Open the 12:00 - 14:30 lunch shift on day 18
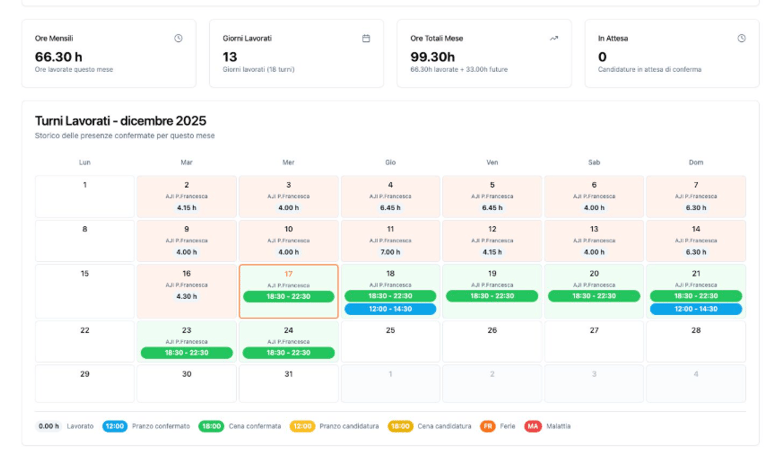The width and height of the screenshot is (768, 455). [390, 309]
